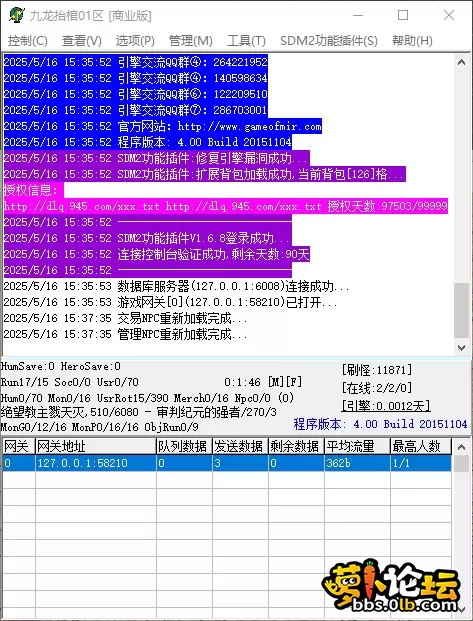The height and width of the screenshot is (621, 473).
Task: Click the 剩余数据 column header
Action: pos(296,446)
